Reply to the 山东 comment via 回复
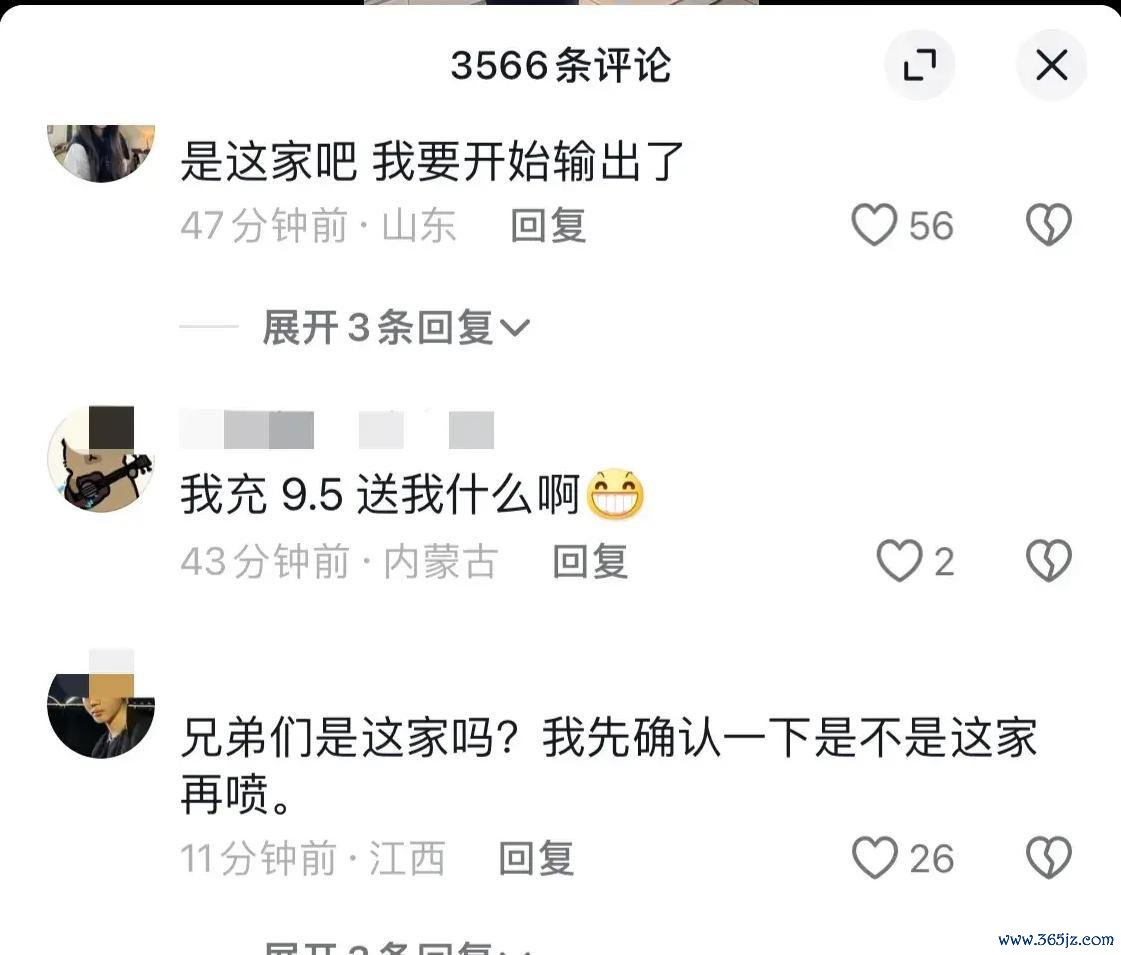The height and width of the screenshot is (955, 1121). 548,225
